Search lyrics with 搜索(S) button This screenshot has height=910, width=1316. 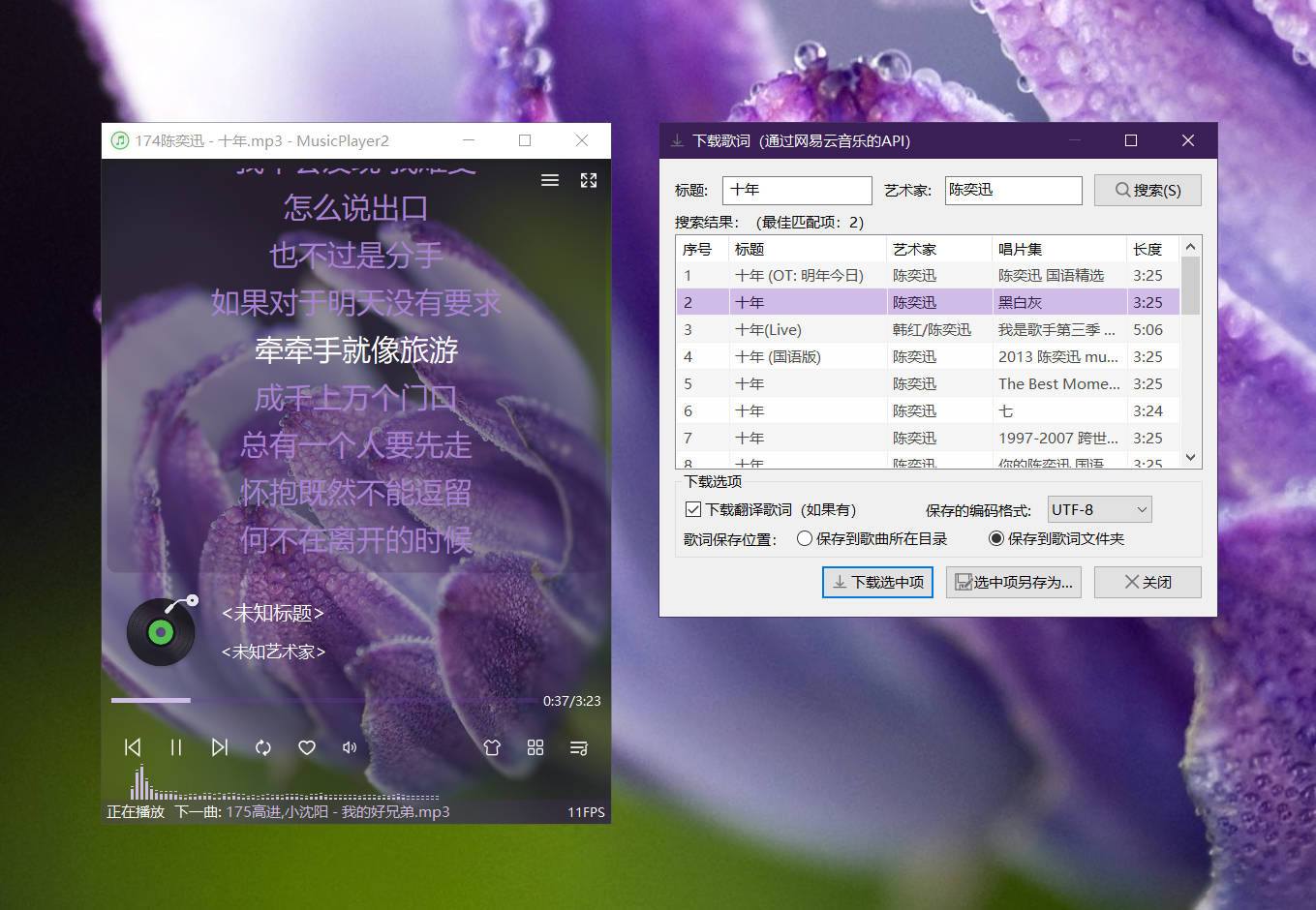click(1148, 190)
